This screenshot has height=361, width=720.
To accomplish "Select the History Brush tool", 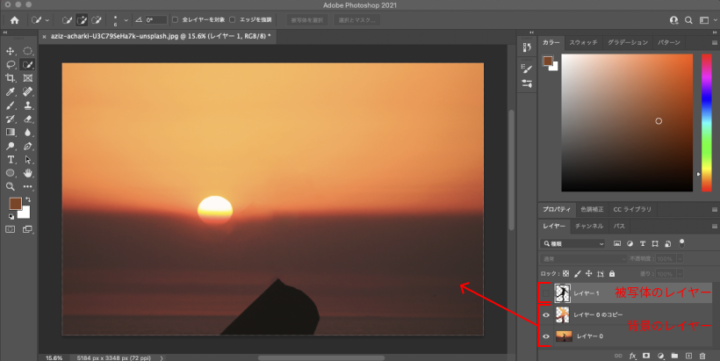I will click(10, 119).
